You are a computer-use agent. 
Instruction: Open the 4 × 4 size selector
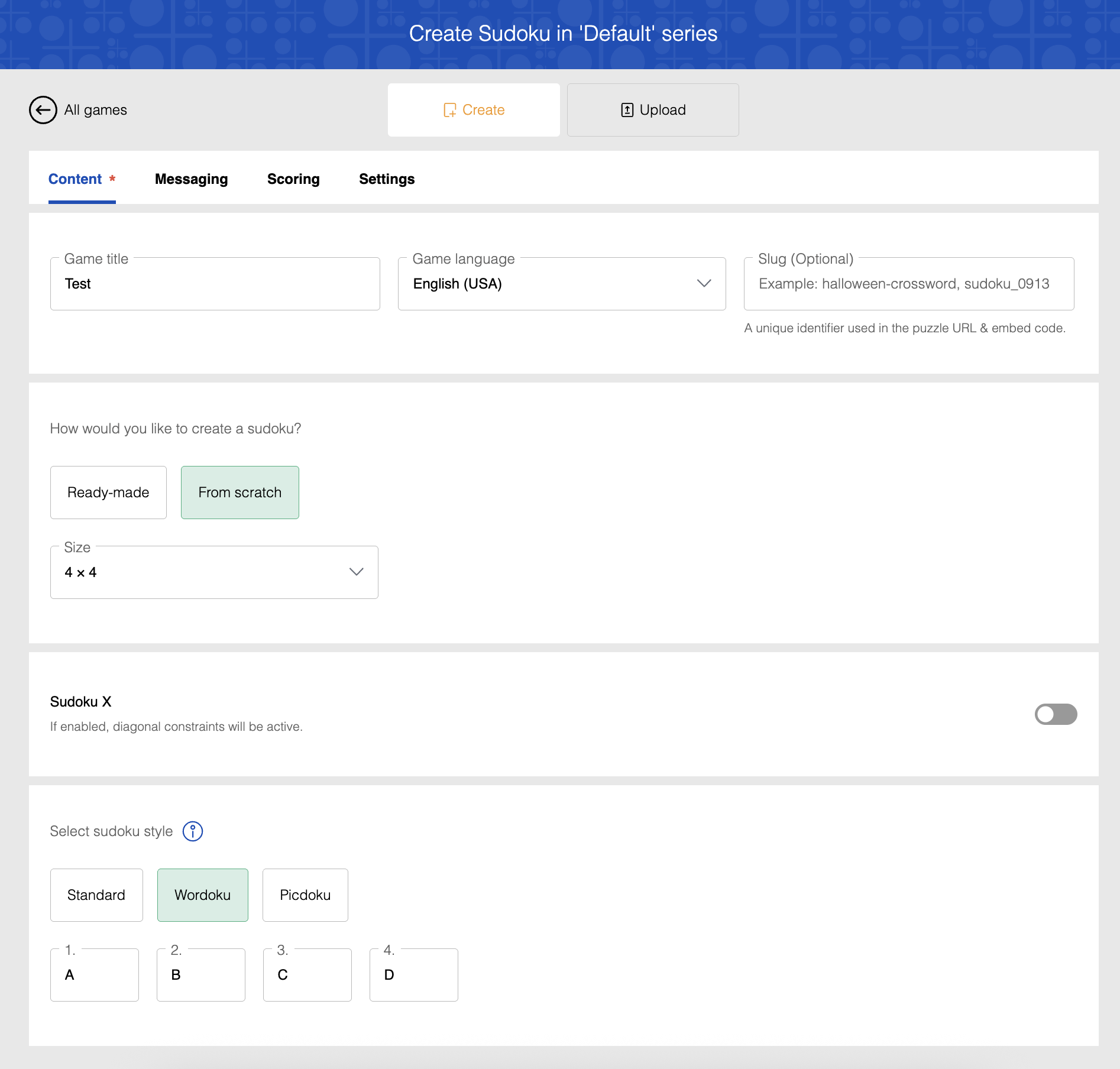[214, 572]
